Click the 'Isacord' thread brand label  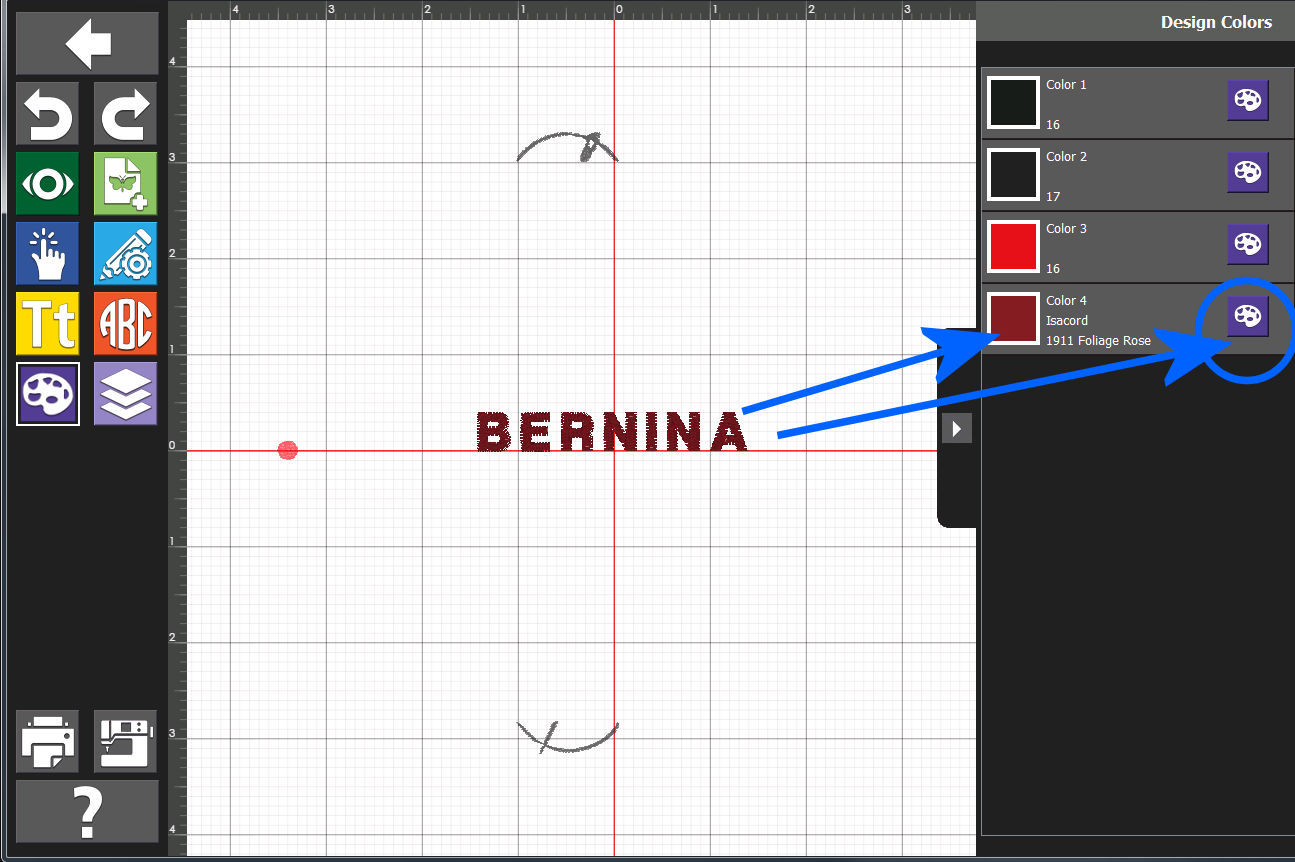[1067, 321]
